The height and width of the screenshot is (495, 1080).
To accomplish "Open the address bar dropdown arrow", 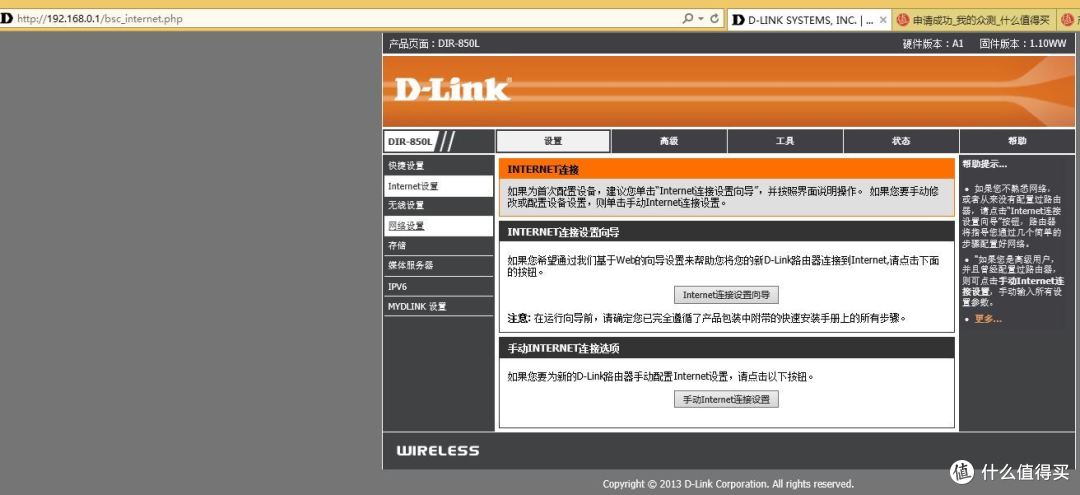I will (x=700, y=19).
